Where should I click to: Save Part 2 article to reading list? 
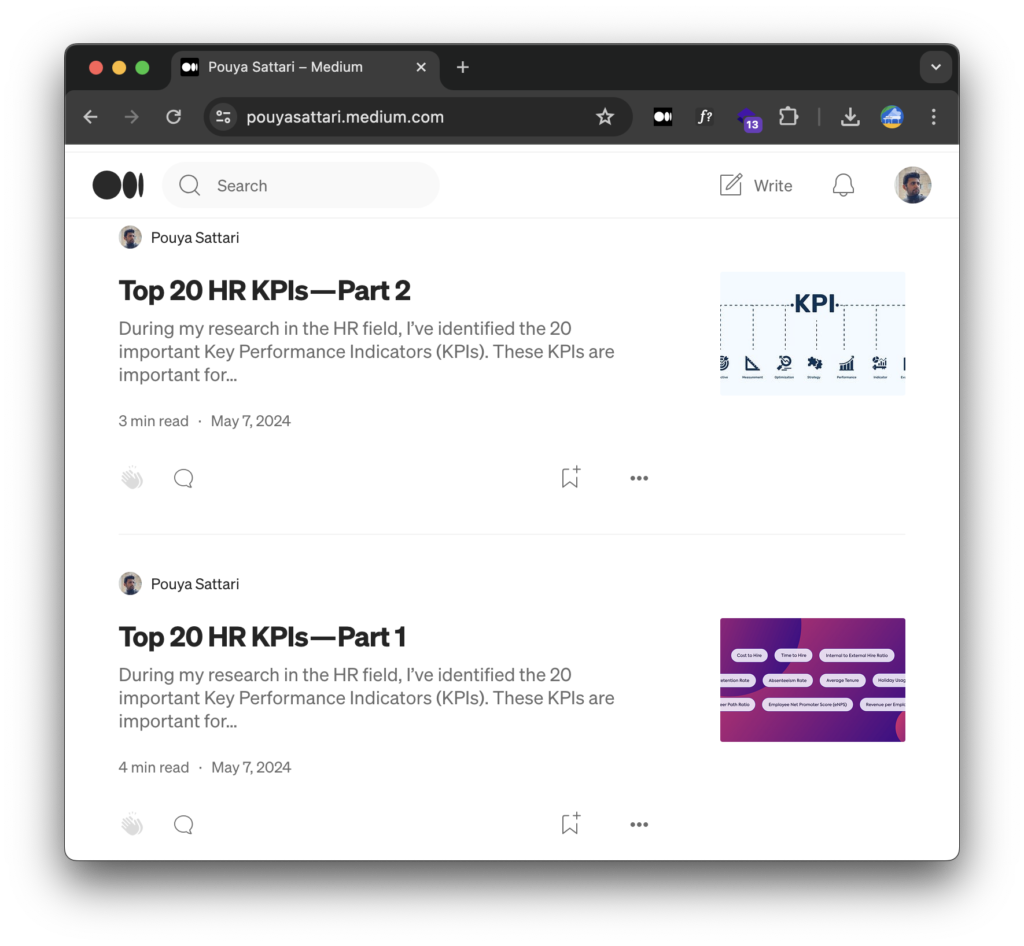coord(570,478)
